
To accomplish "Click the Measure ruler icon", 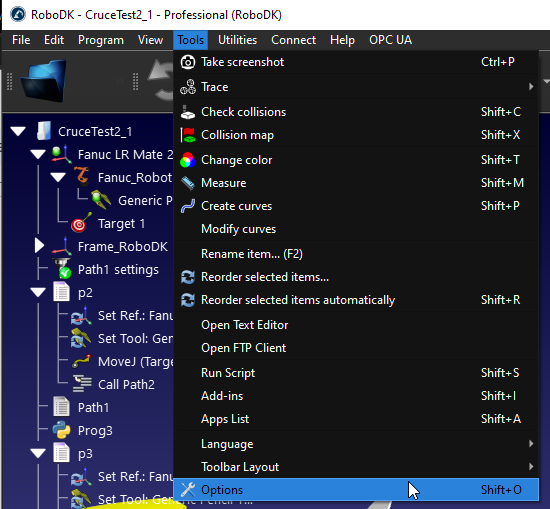I will [x=188, y=183].
